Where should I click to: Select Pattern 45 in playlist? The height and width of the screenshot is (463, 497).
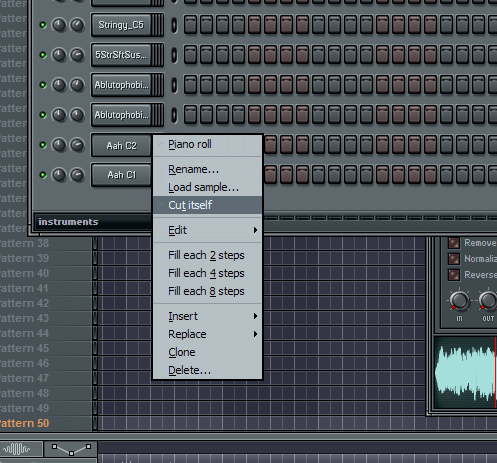coord(24,348)
